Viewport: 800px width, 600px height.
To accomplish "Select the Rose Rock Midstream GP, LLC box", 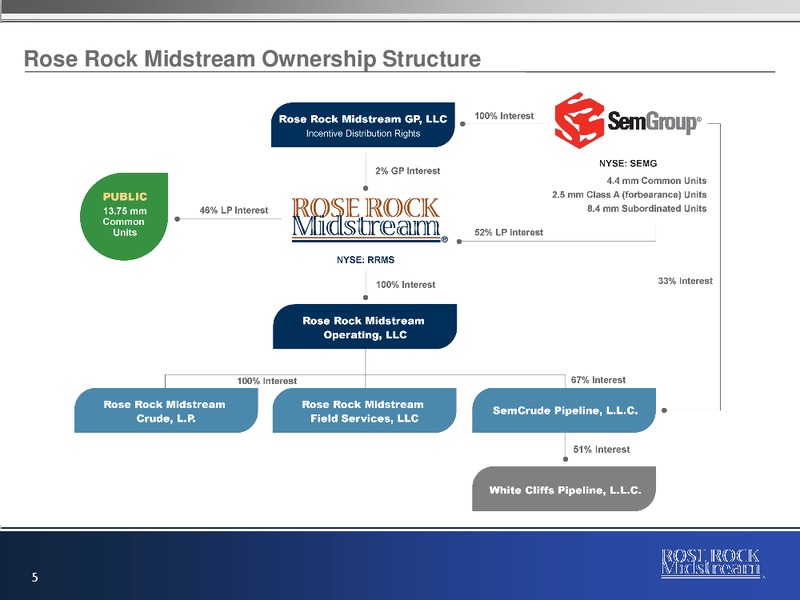I will pos(363,124).
